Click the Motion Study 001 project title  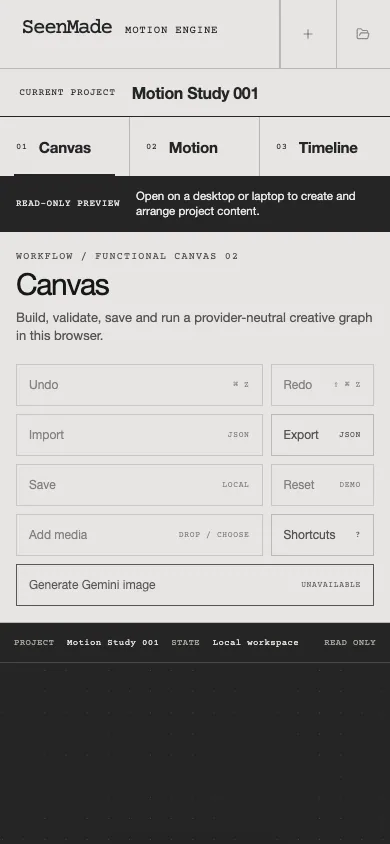pos(195,93)
